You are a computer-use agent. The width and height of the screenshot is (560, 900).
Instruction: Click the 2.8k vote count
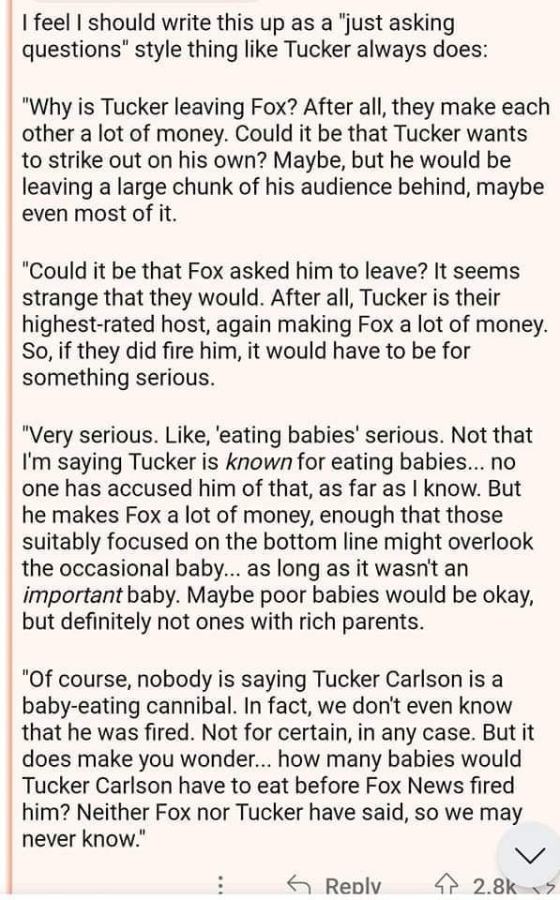(495, 886)
